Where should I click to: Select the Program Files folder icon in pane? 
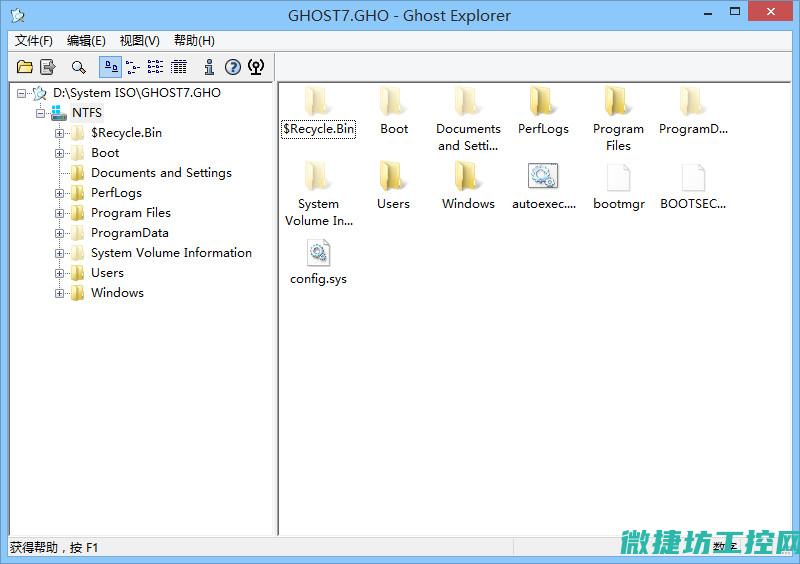click(618, 102)
